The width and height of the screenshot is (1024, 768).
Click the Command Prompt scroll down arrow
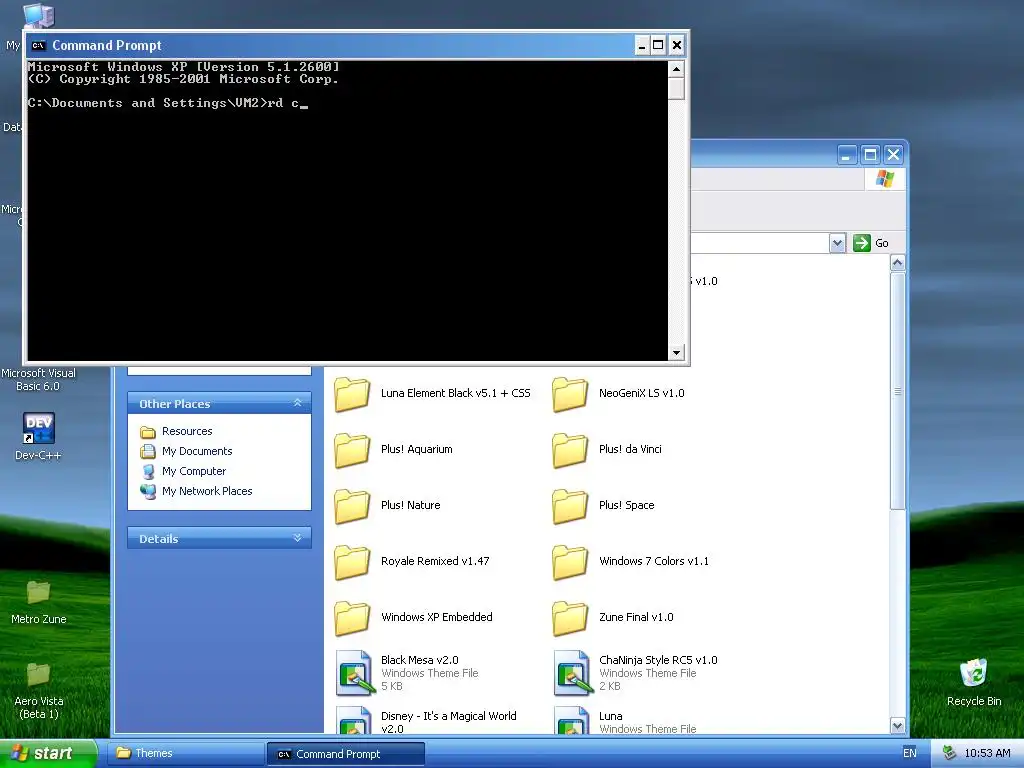pos(676,353)
